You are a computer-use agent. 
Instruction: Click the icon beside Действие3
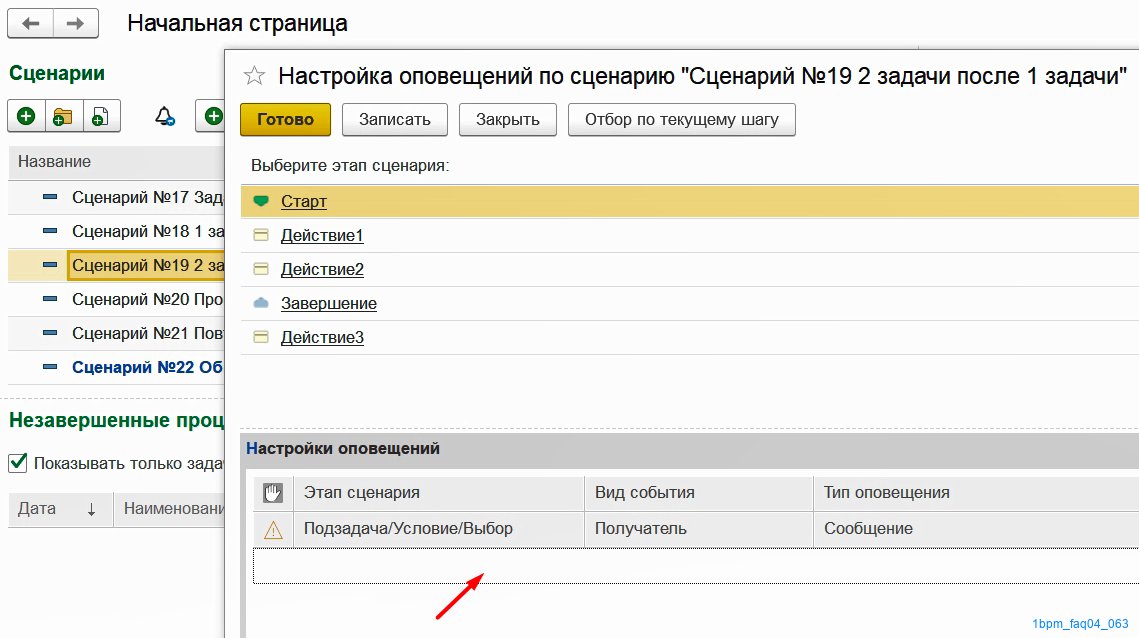tap(261, 337)
